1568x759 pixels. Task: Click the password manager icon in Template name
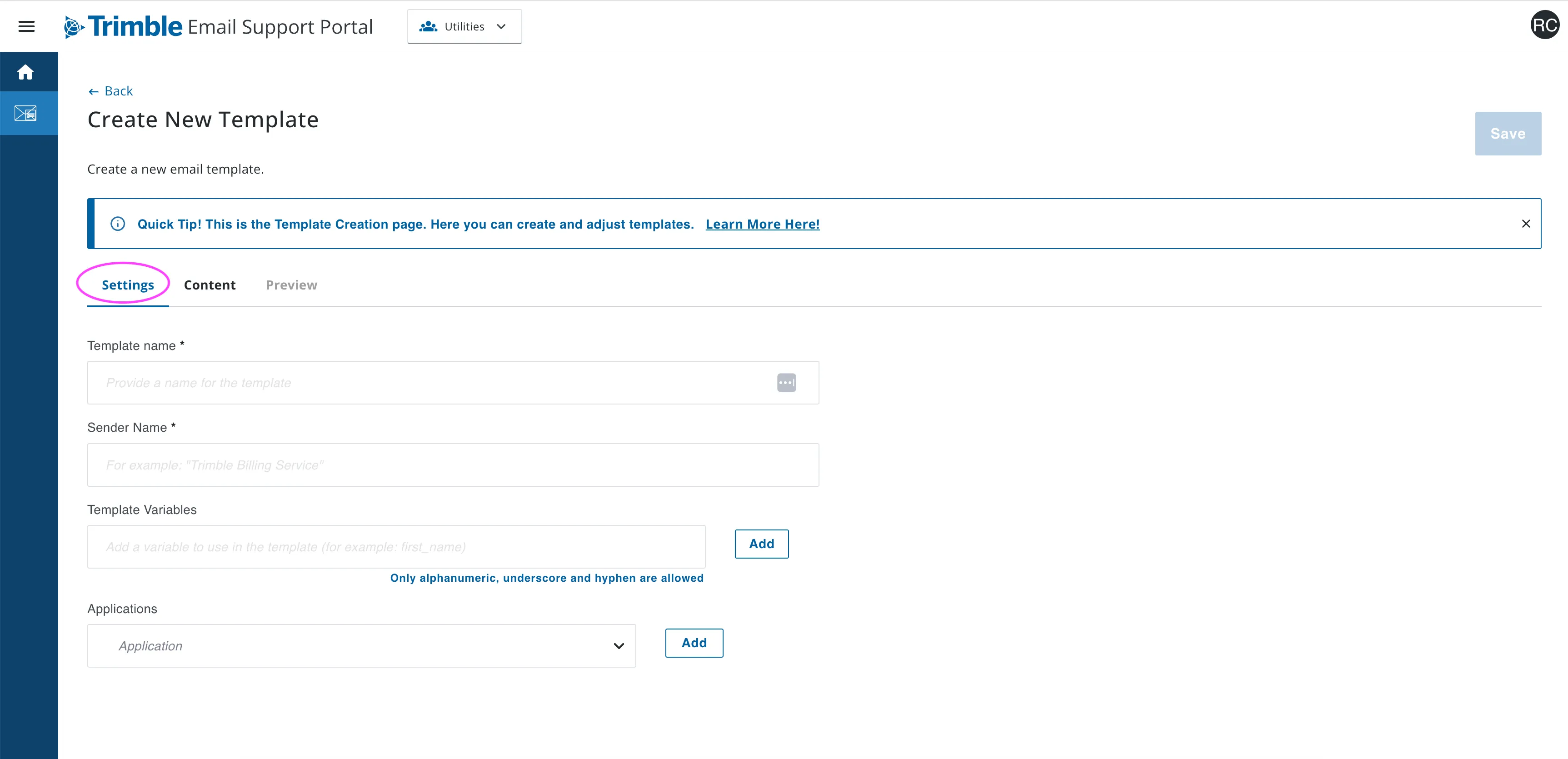[786, 383]
